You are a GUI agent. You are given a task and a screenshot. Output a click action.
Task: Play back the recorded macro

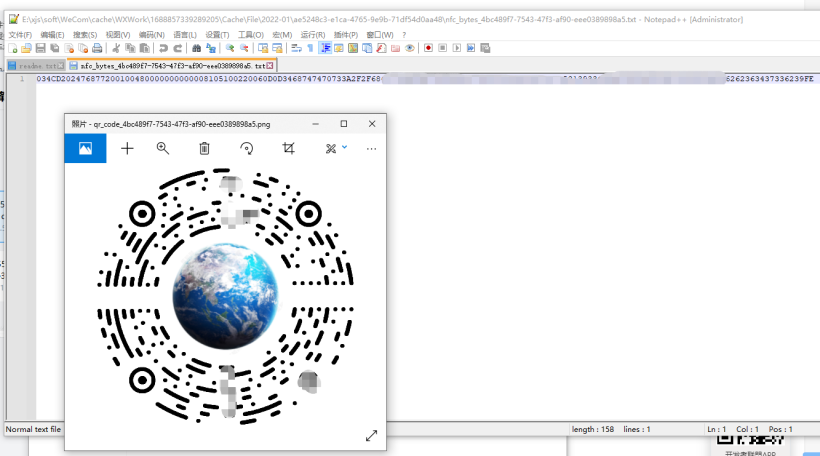(x=457, y=48)
